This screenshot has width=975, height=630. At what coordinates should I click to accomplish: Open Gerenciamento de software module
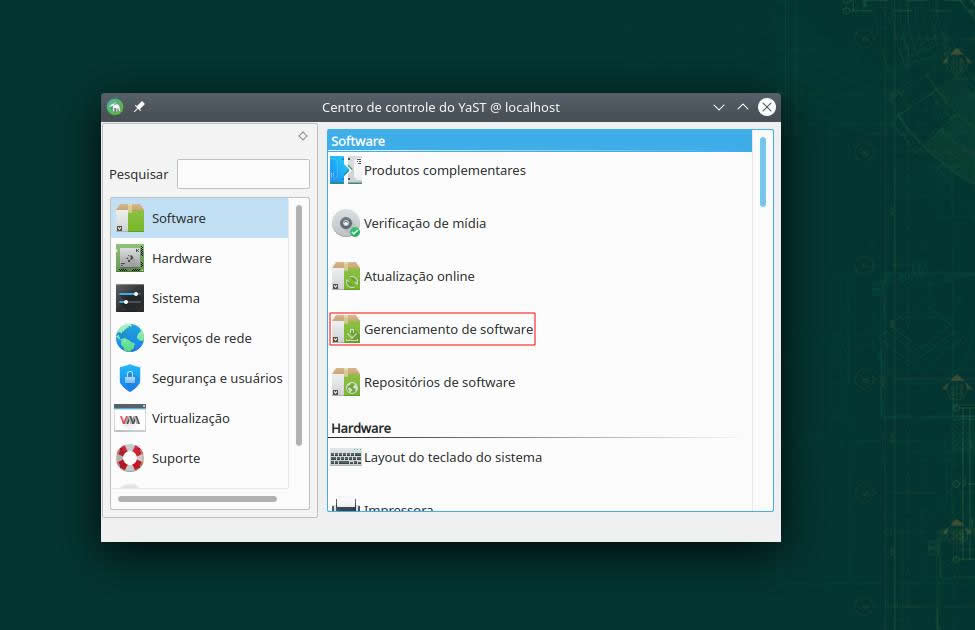coord(447,329)
